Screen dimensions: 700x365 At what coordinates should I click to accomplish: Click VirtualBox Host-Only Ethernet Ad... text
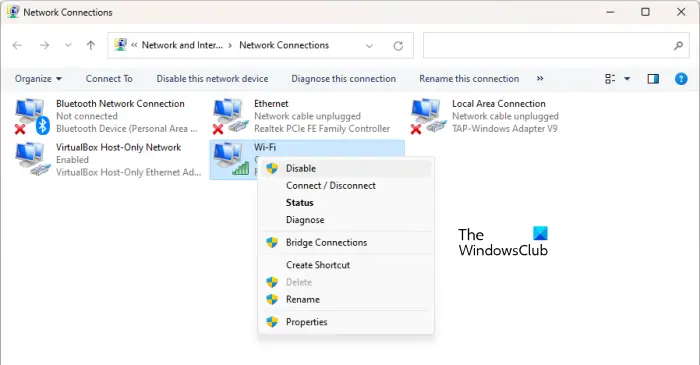pos(129,173)
